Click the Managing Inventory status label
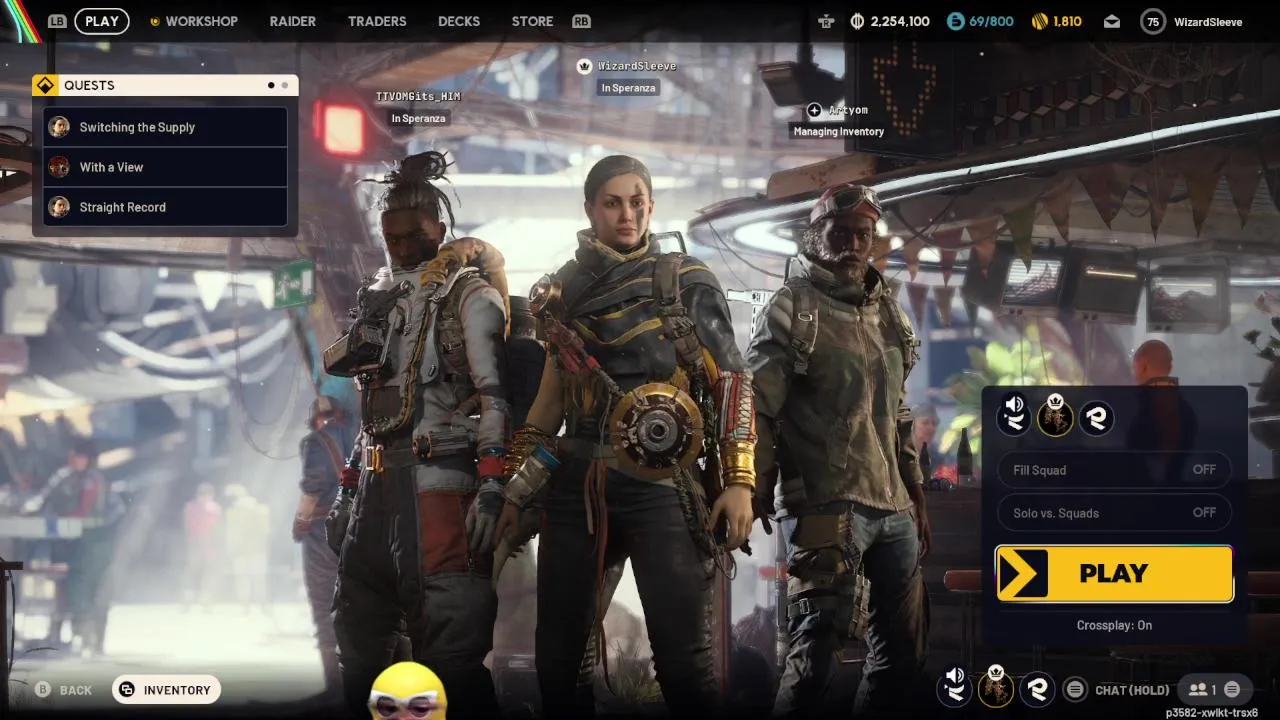This screenshot has width=1280, height=720. 839,132
